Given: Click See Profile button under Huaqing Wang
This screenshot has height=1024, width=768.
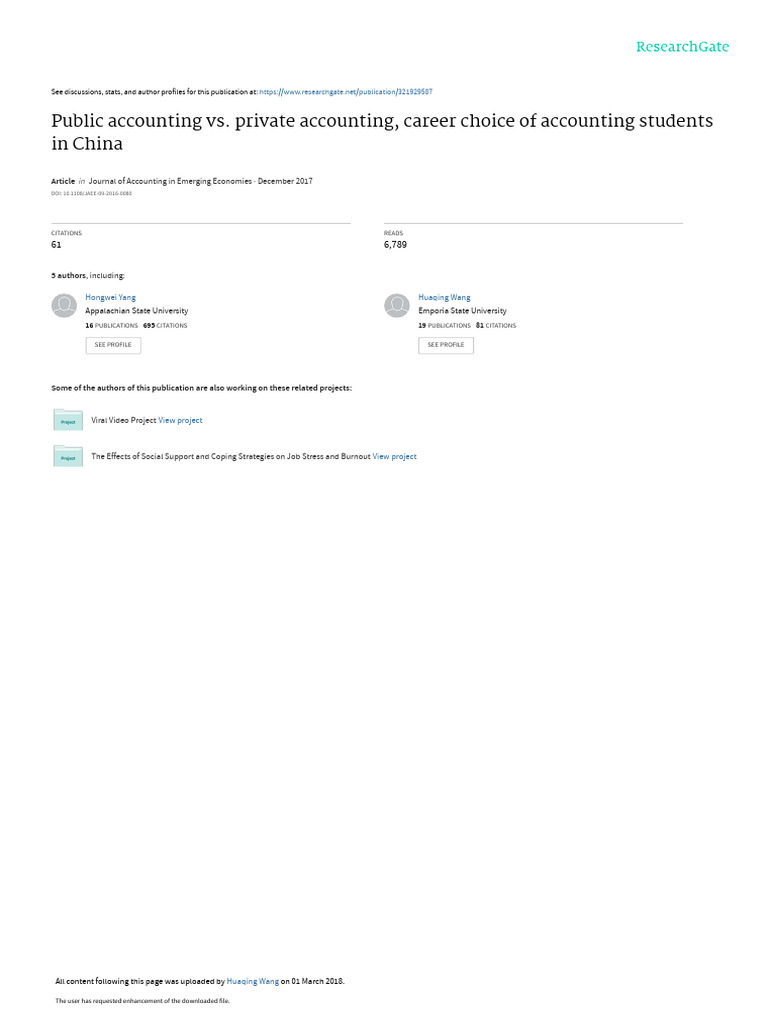Looking at the screenshot, I should tap(446, 345).
